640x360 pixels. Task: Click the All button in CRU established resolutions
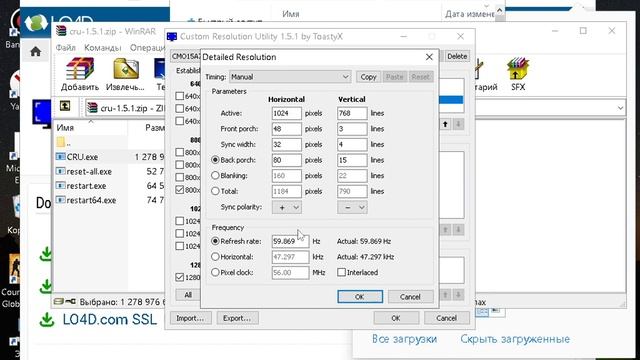(188, 295)
